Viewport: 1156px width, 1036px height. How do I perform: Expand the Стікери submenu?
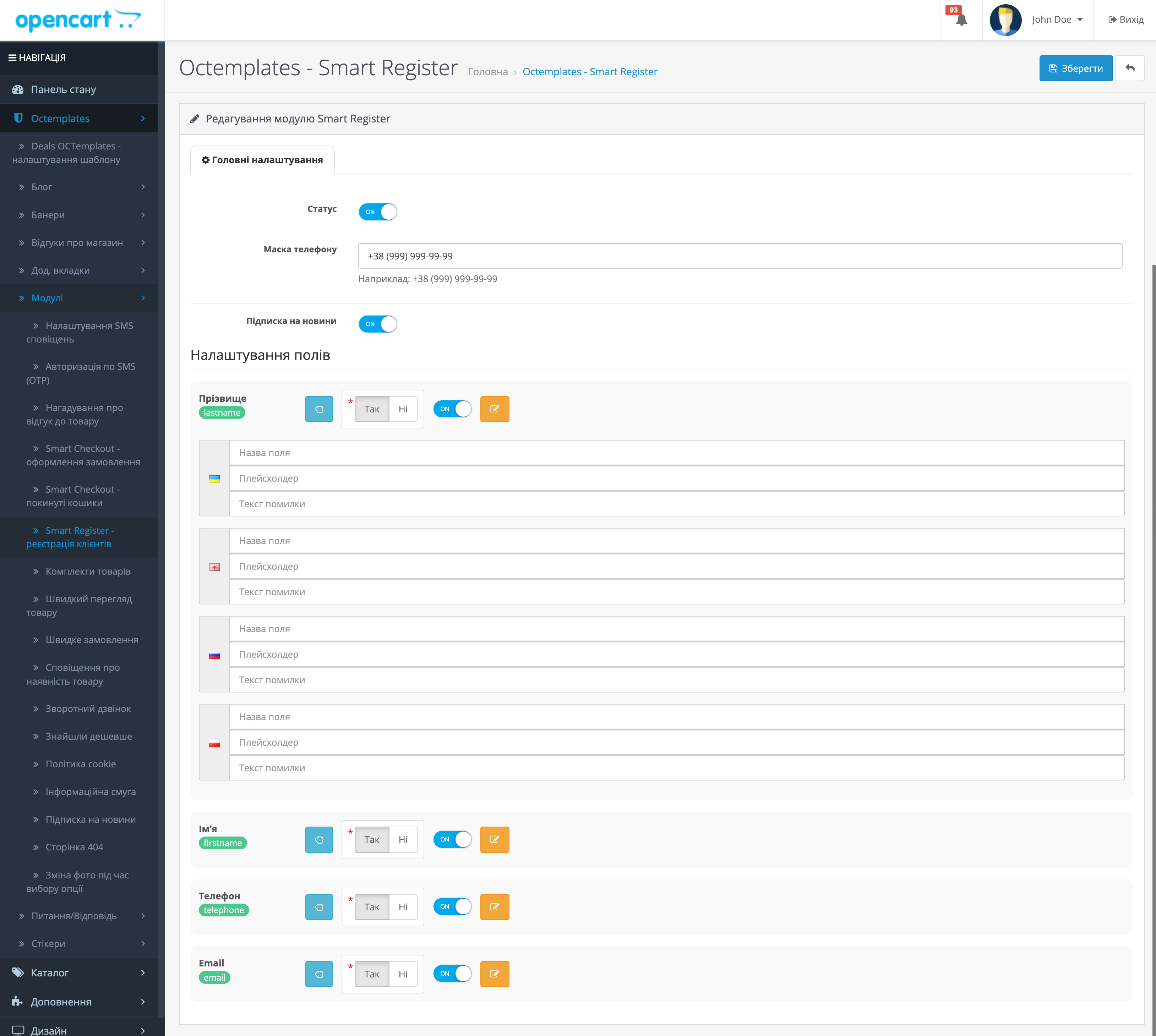[78, 943]
